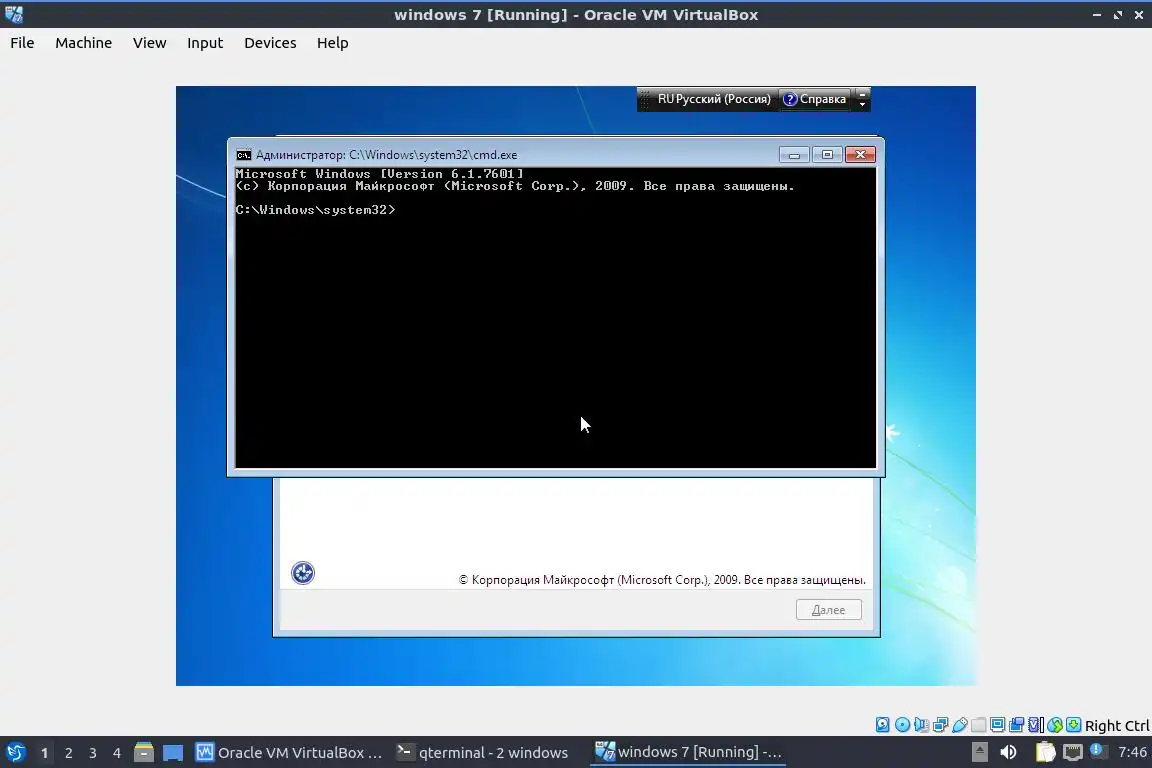Click the show desktop icon in the panel
The width and height of the screenshot is (1152, 768).
tap(173, 753)
